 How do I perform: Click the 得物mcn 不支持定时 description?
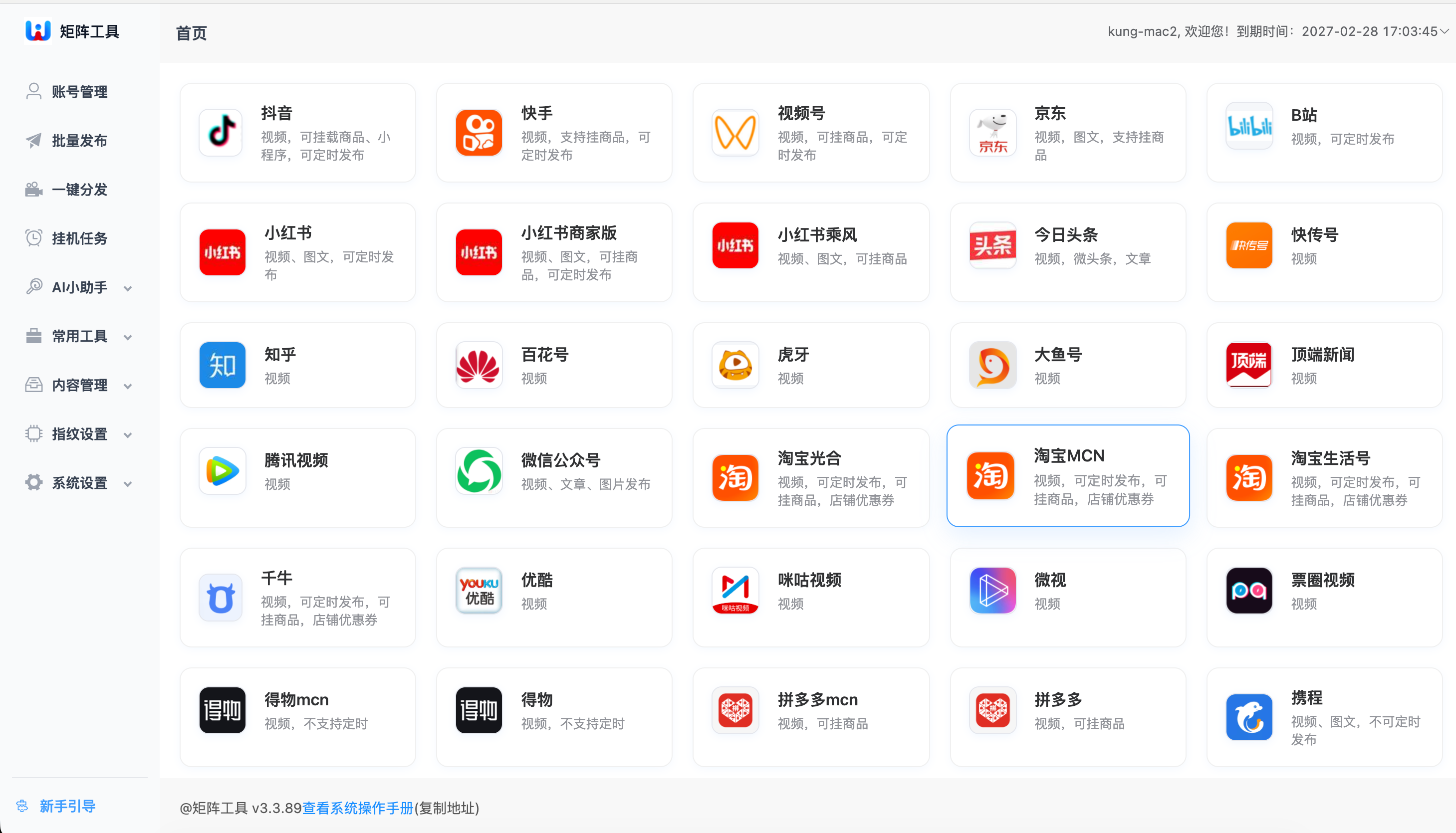tap(316, 724)
